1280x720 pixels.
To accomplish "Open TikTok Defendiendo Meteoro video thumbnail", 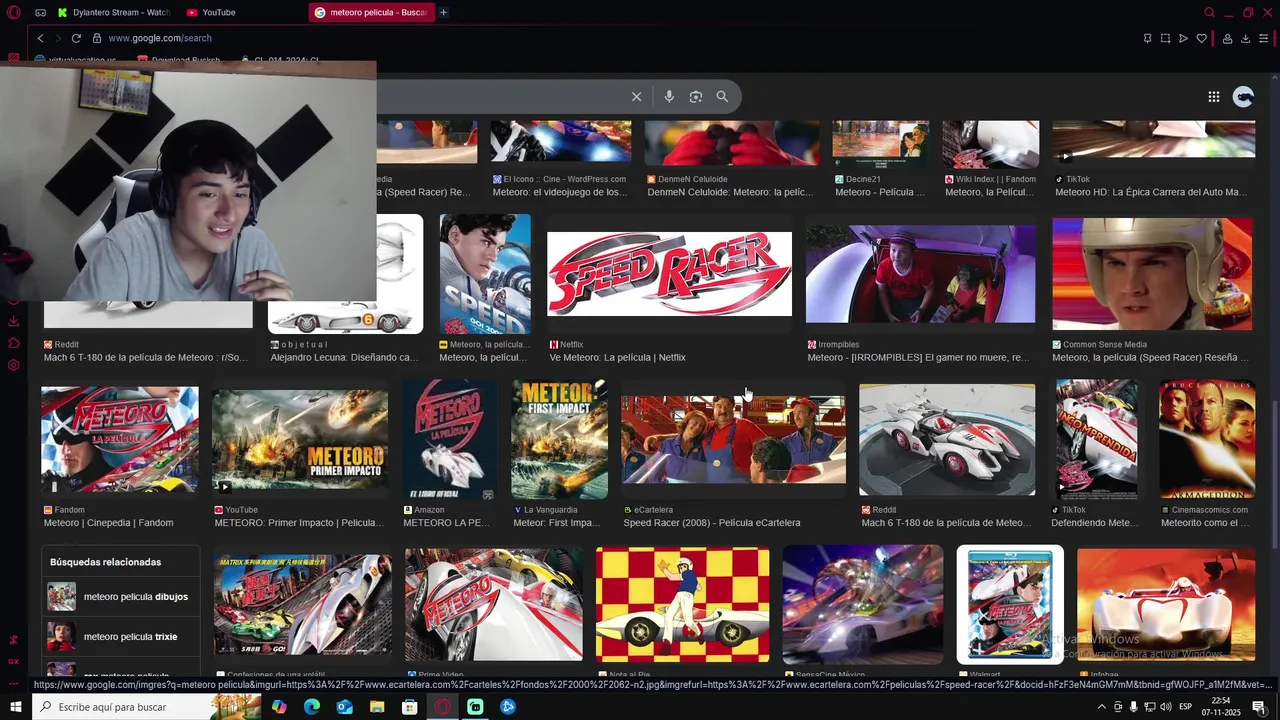I will [x=1097, y=439].
